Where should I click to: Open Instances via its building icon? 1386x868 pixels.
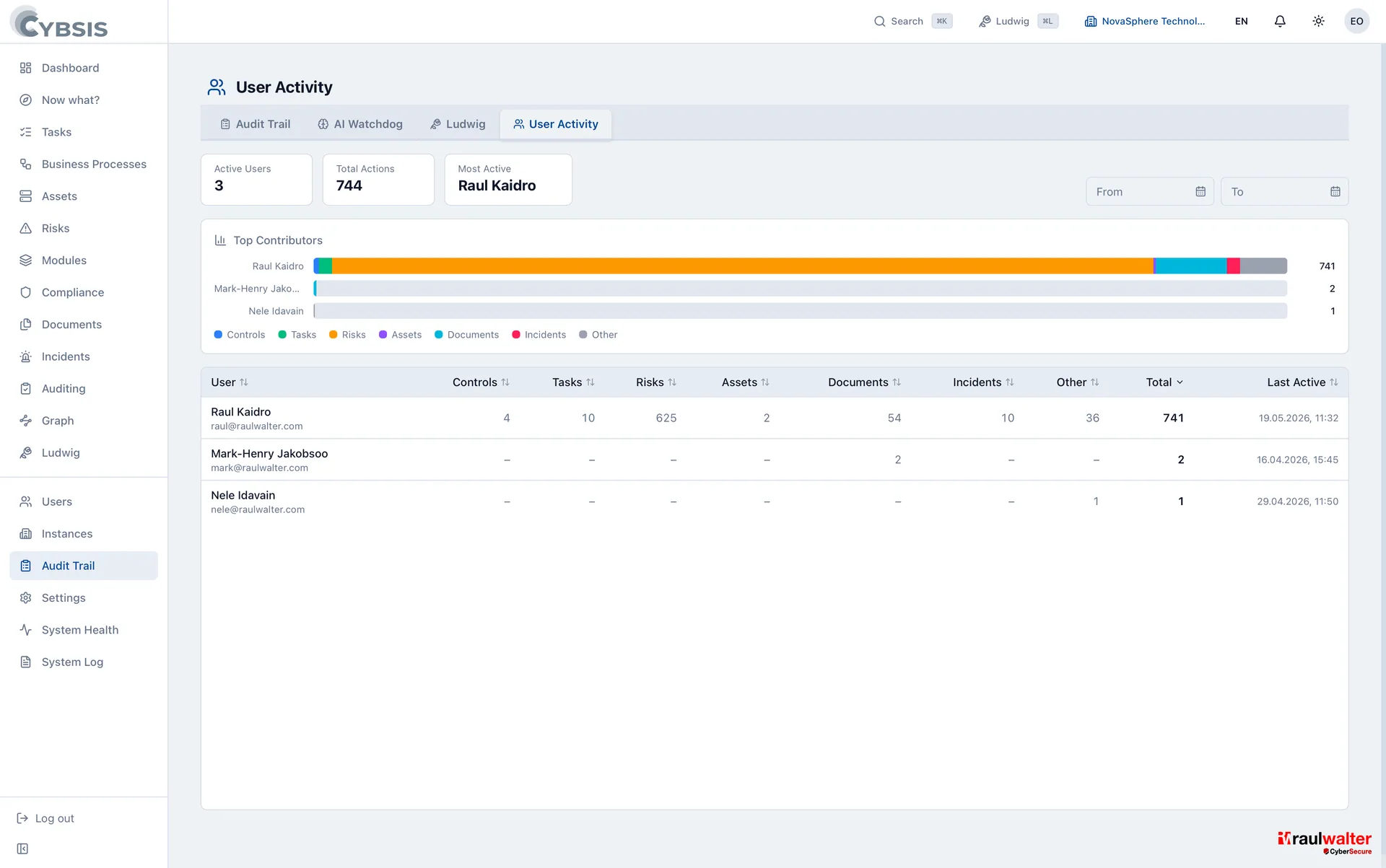coord(26,534)
